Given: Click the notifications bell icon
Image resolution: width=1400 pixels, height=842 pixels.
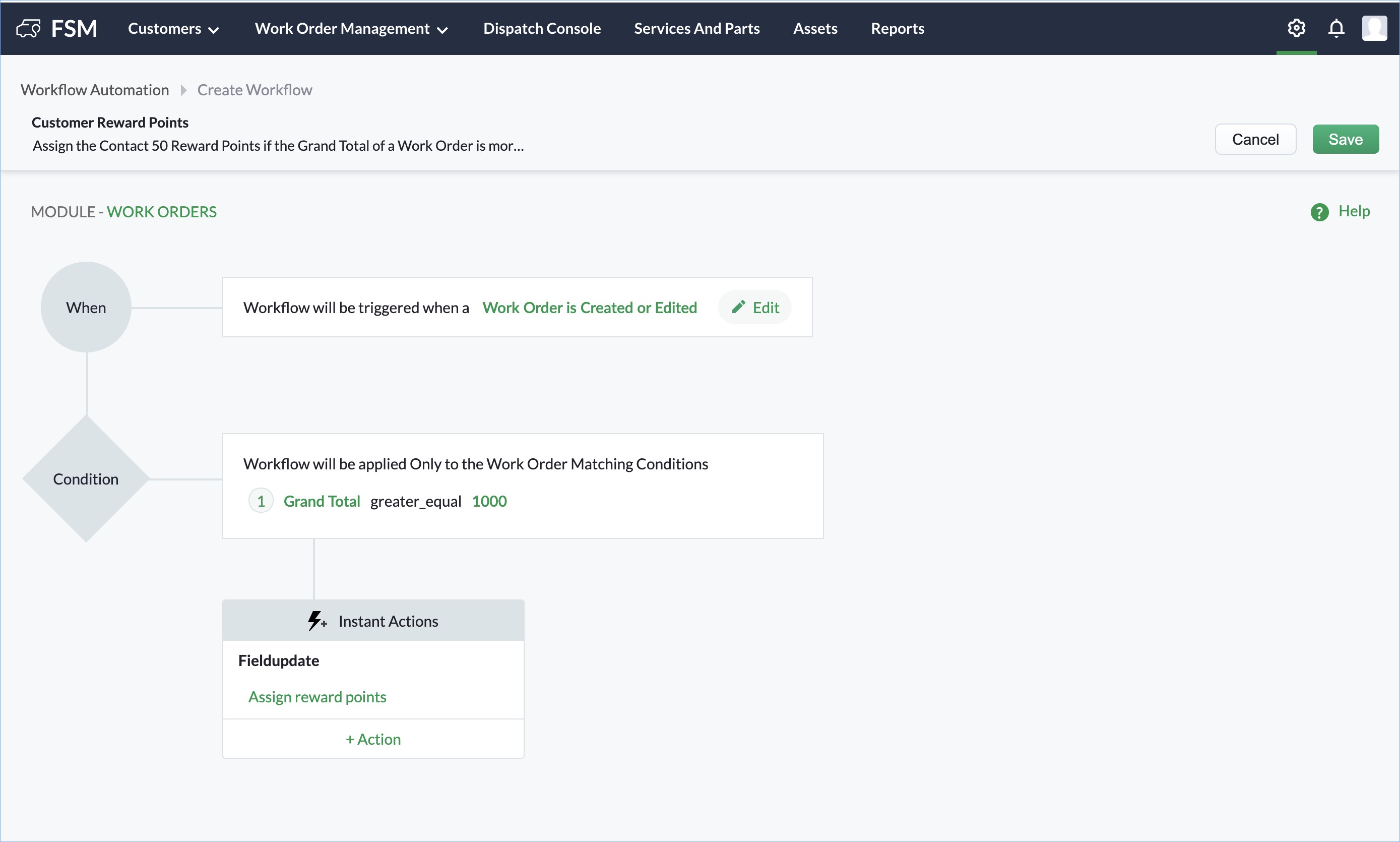Looking at the screenshot, I should tap(1336, 28).
